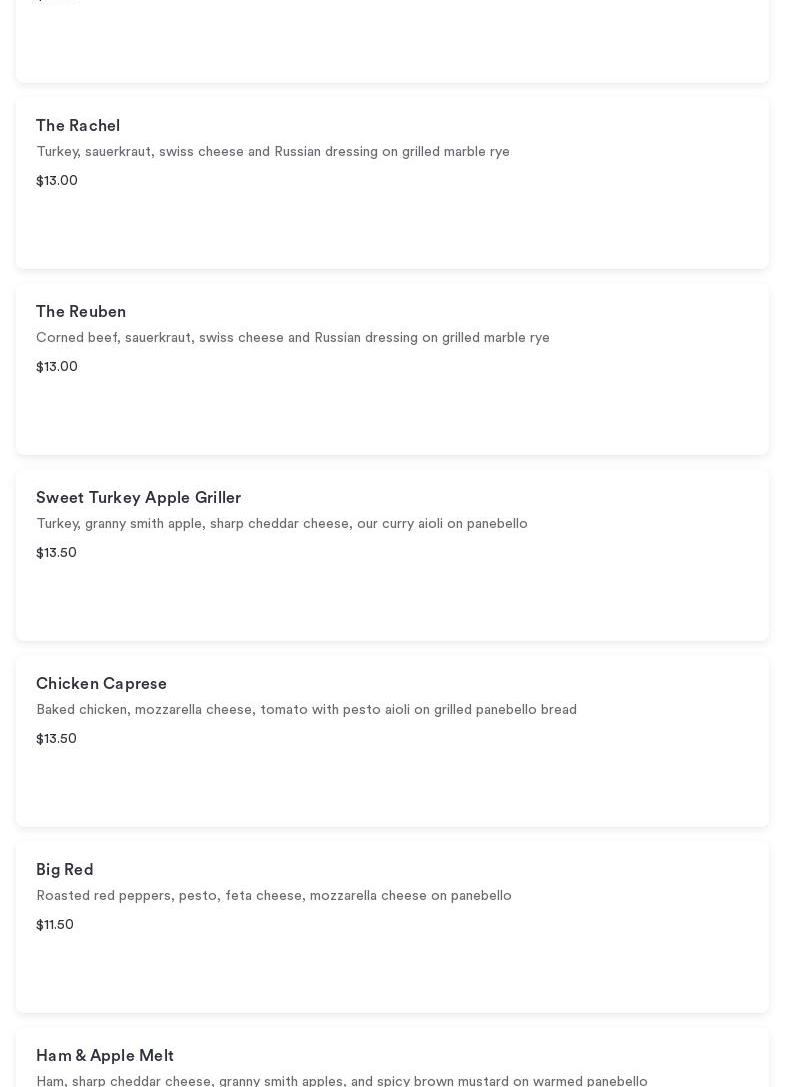Click the $13.00 price under The Rachel
Image resolution: width=785 pixels, height=1087 pixels.
click(x=57, y=181)
